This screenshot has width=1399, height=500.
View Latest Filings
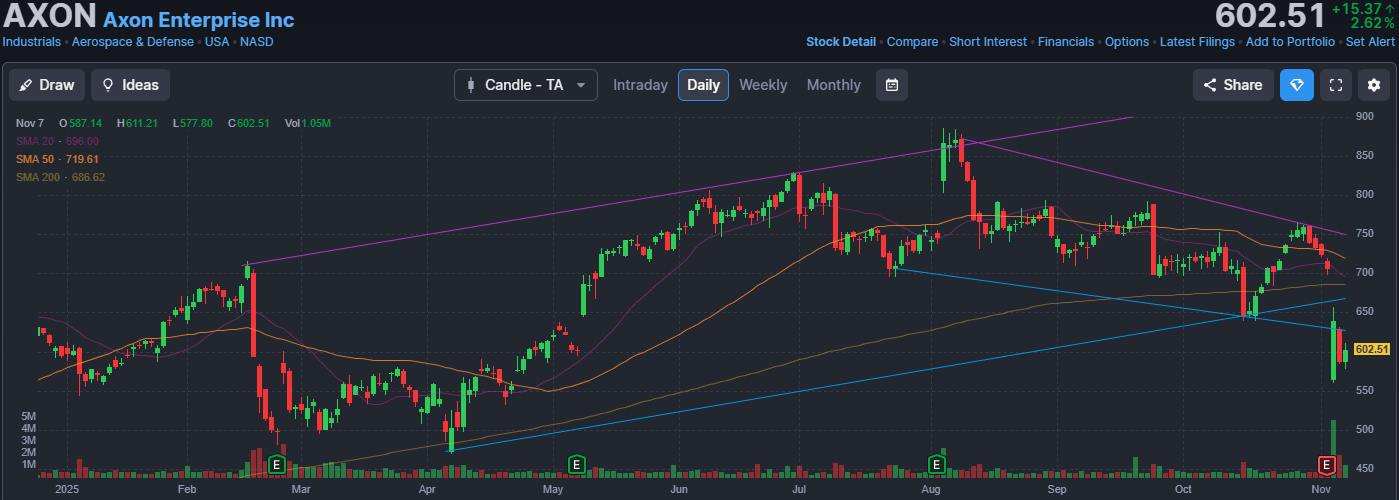(1197, 42)
